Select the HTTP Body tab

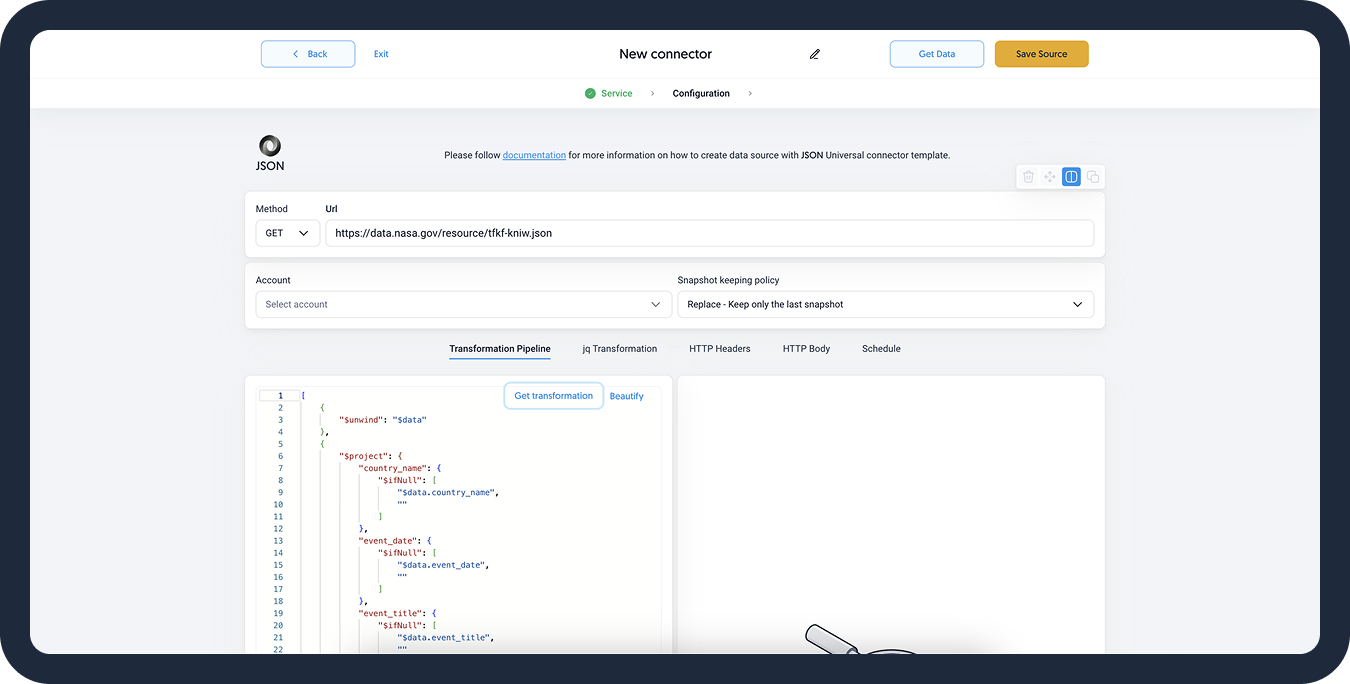click(806, 349)
